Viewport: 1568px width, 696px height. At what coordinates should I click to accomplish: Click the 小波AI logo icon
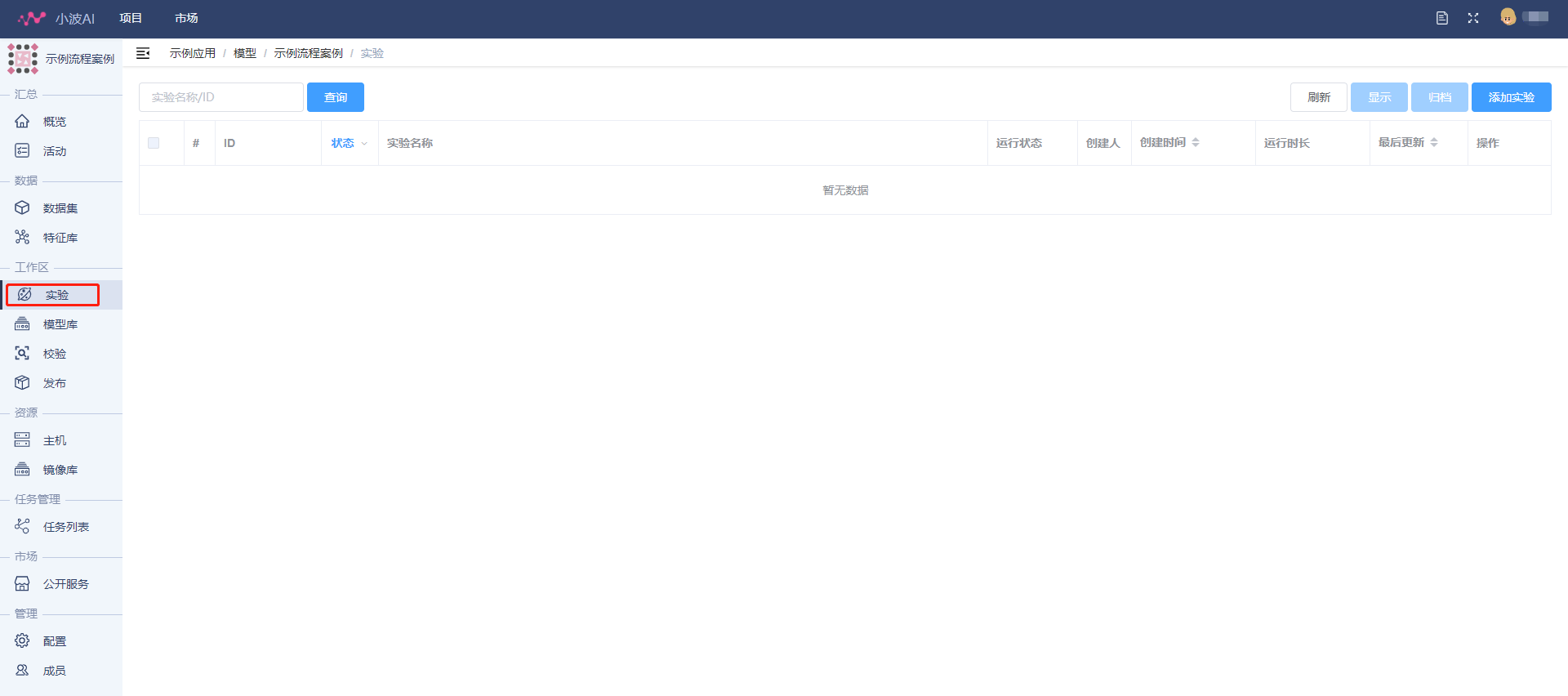click(x=32, y=18)
